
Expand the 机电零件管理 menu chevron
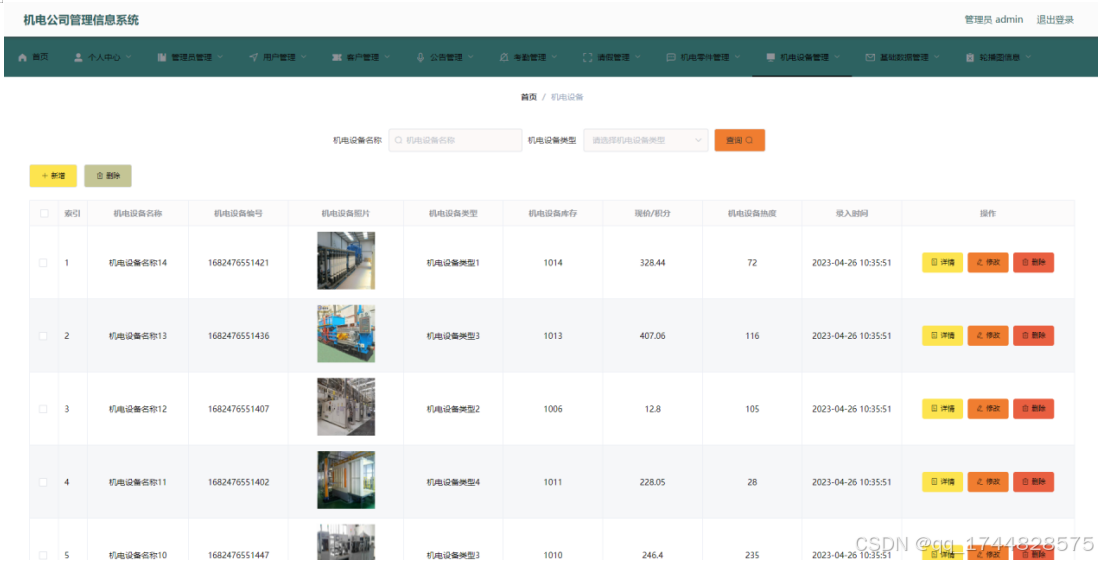click(737, 57)
